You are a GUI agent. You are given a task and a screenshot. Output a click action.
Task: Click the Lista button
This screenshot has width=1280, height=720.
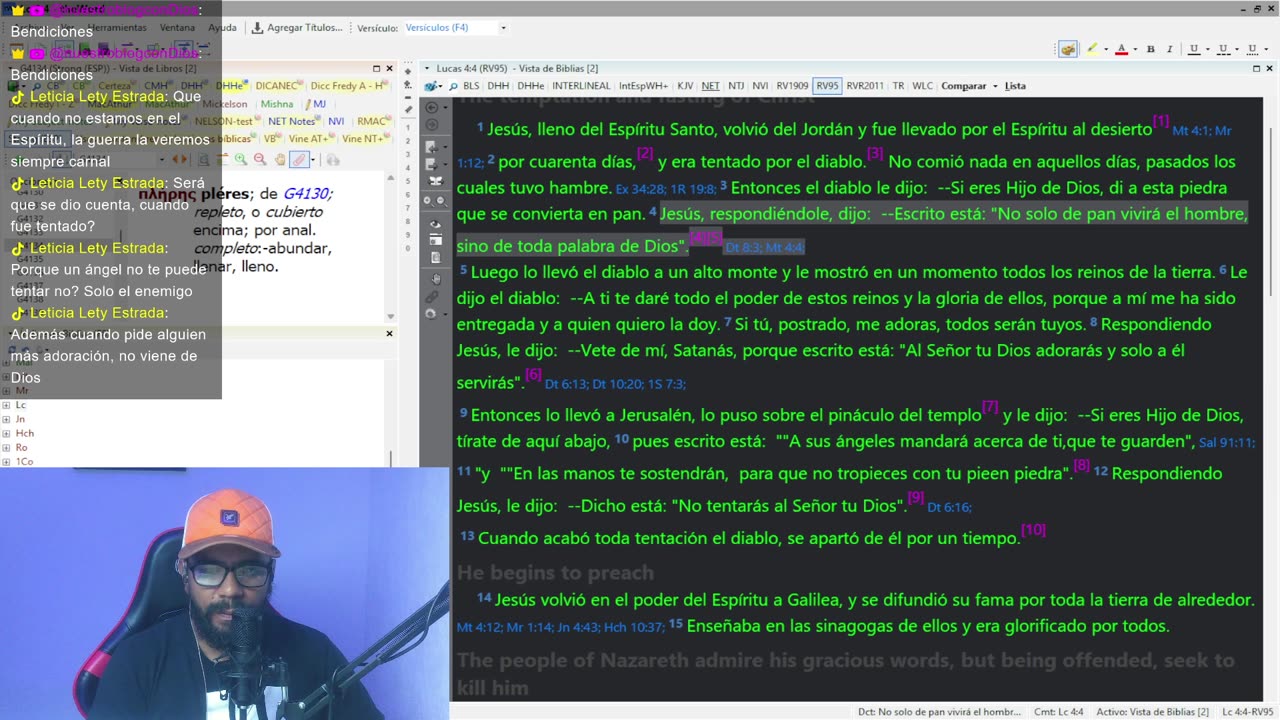1015,86
